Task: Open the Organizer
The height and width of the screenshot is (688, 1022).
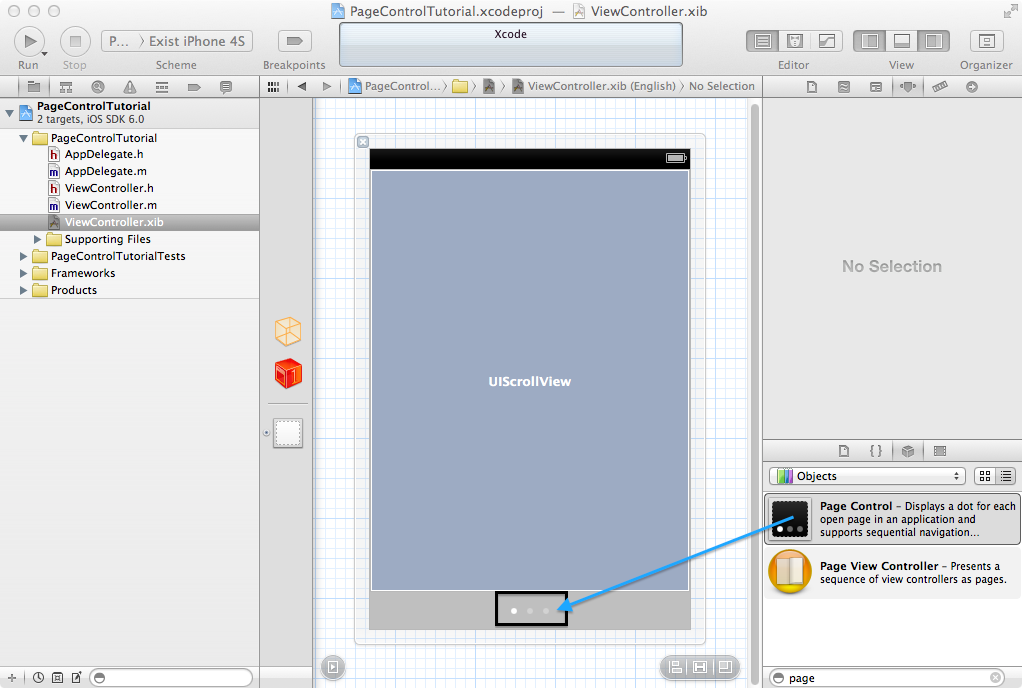Action: 986,40
